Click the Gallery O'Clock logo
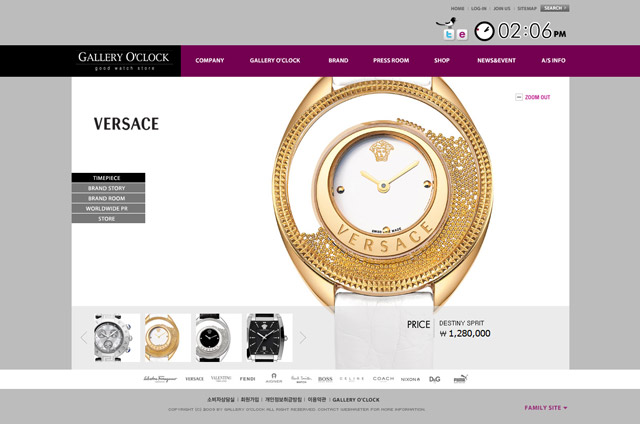 pyautogui.click(x=123, y=61)
